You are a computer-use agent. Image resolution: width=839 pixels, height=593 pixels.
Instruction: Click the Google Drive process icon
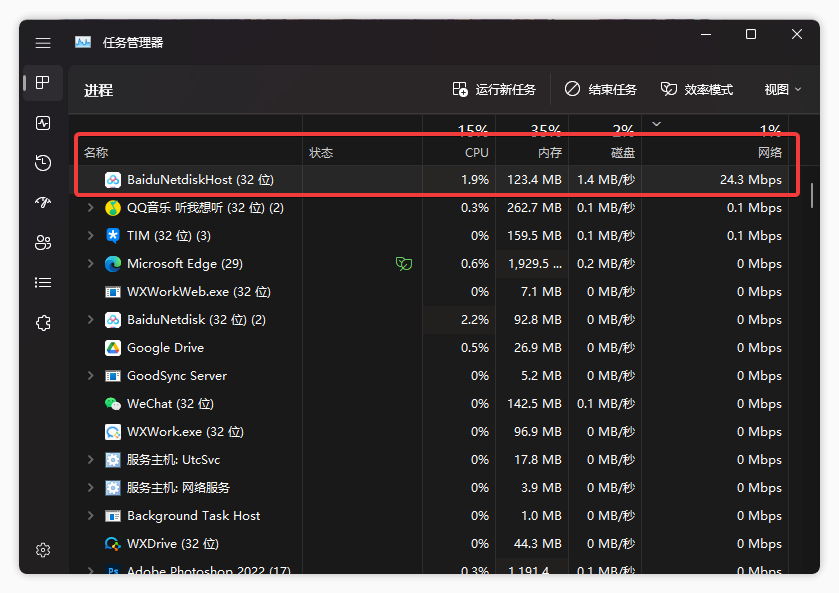(112, 348)
